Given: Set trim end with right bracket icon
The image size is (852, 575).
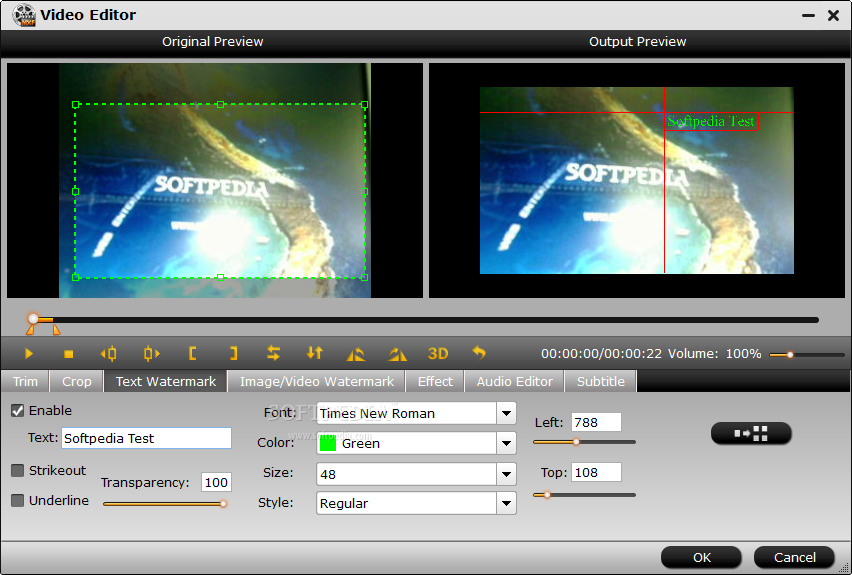Looking at the screenshot, I should point(233,354).
